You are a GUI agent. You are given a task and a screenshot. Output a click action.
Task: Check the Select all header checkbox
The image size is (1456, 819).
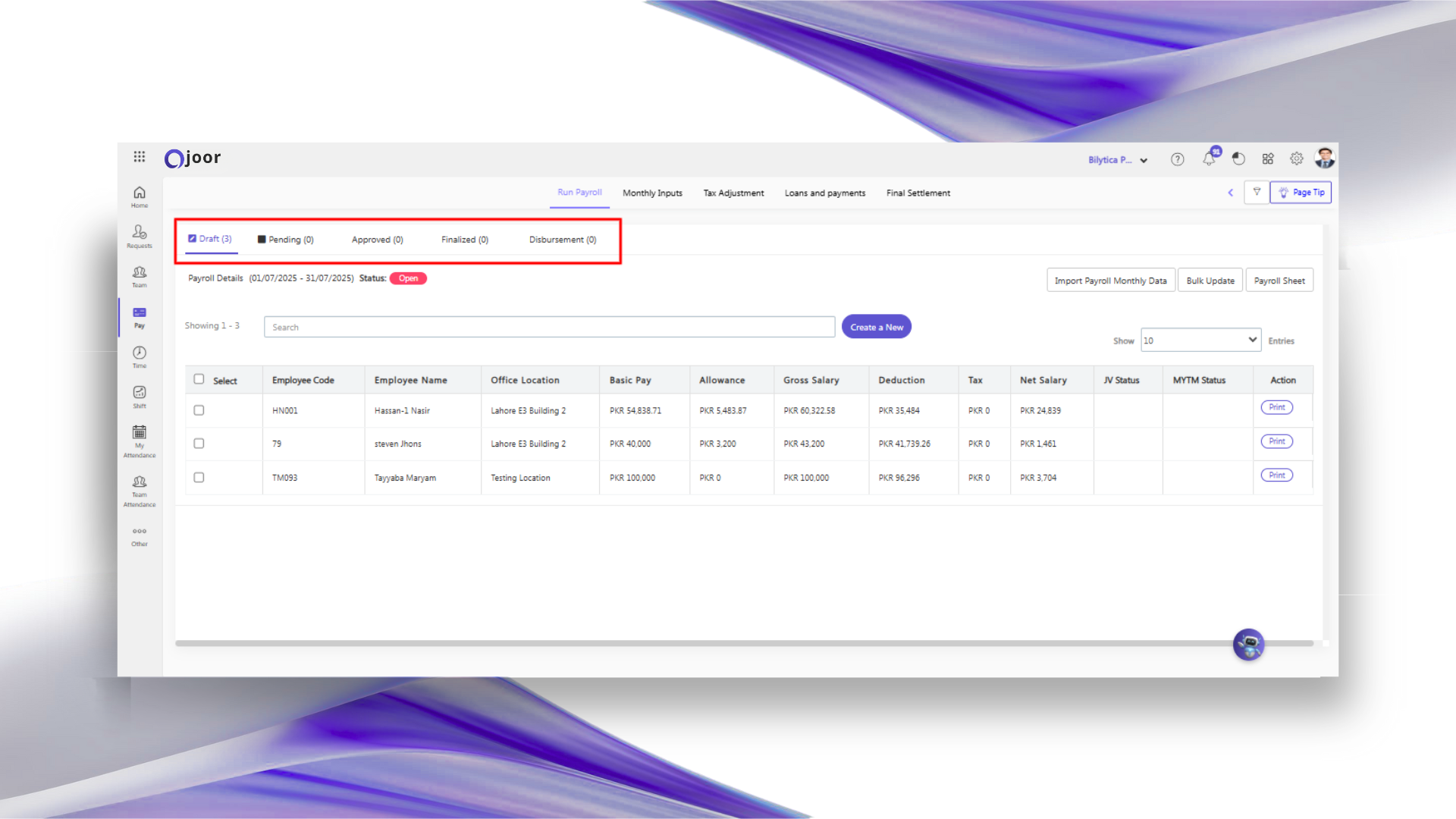(199, 379)
